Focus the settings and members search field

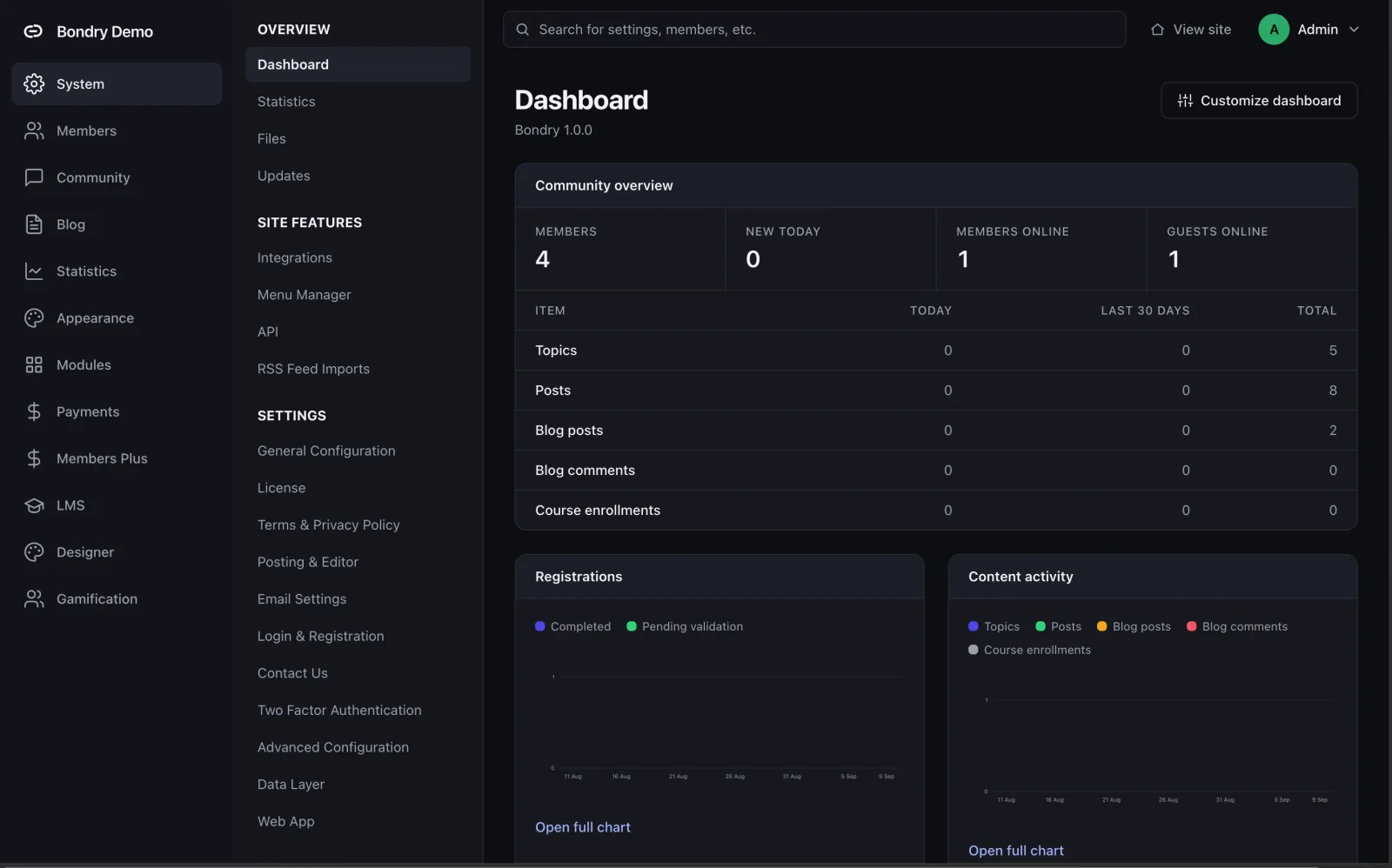(x=814, y=30)
